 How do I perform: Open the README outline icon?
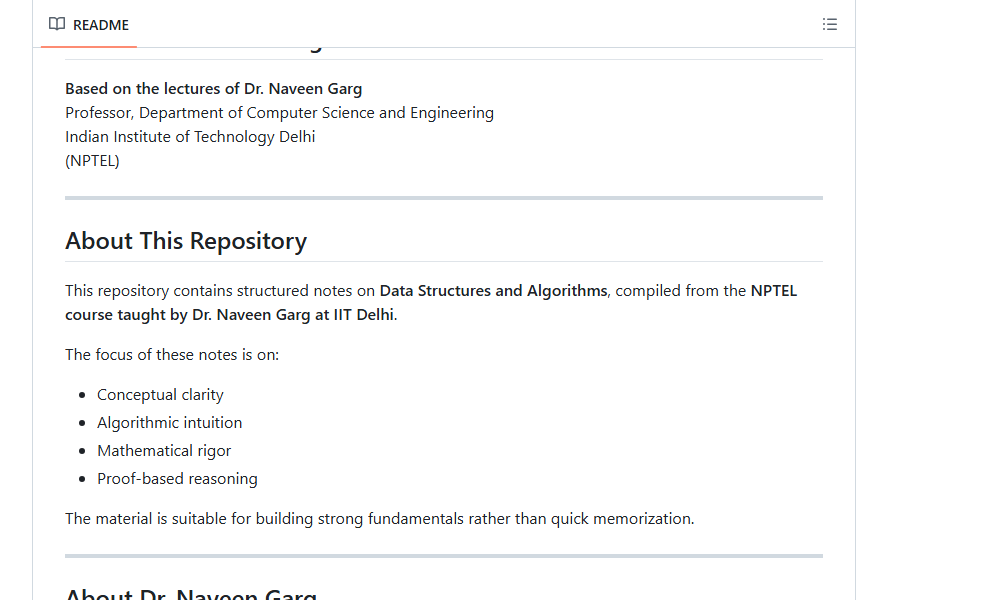(x=829, y=24)
